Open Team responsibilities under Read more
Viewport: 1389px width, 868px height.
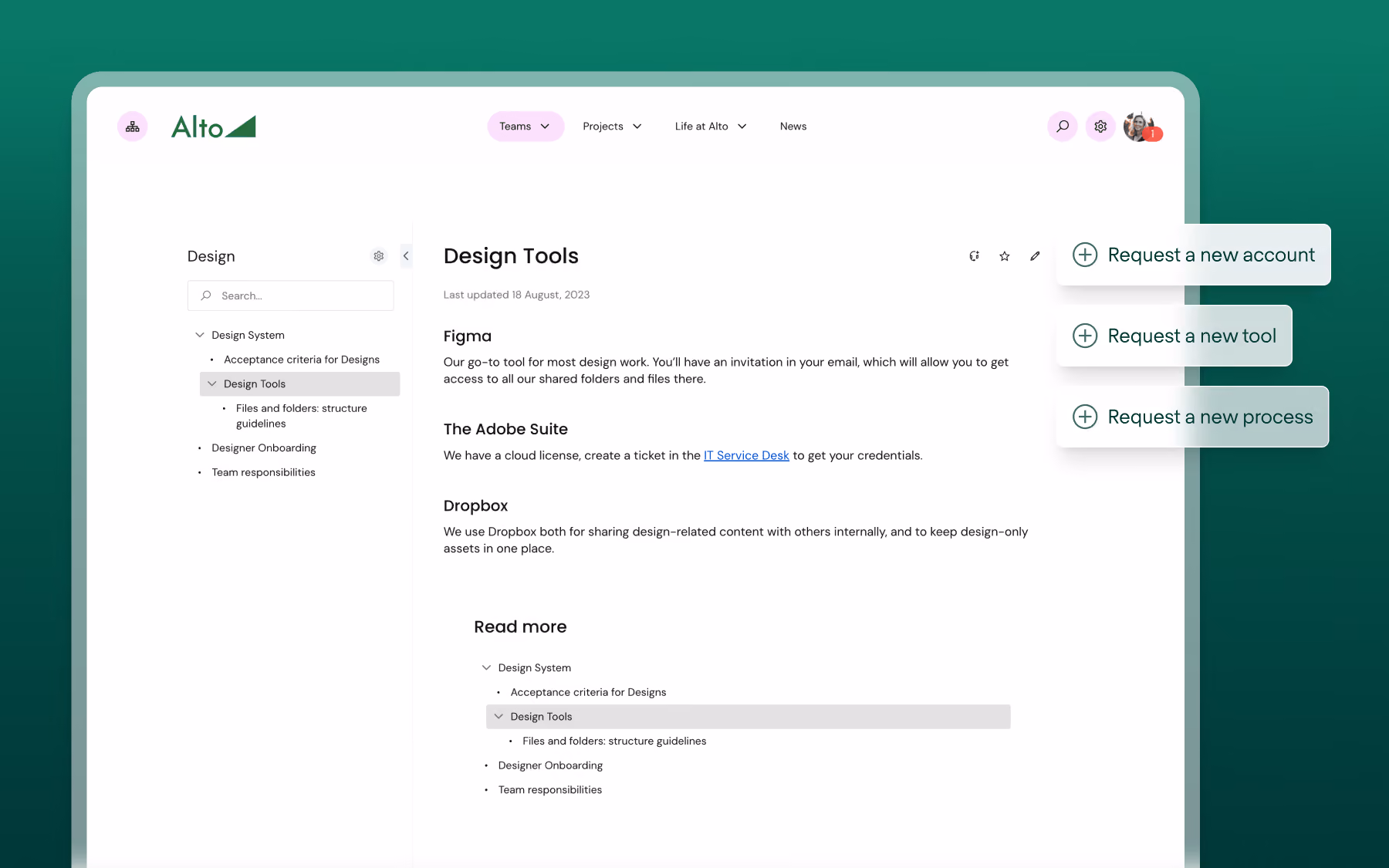[550, 789]
